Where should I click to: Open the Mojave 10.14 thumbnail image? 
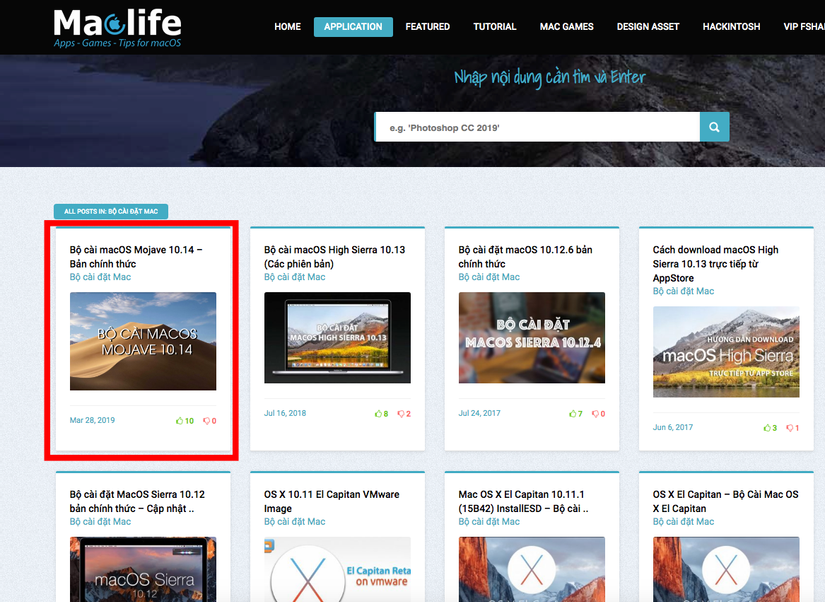[x=143, y=341]
